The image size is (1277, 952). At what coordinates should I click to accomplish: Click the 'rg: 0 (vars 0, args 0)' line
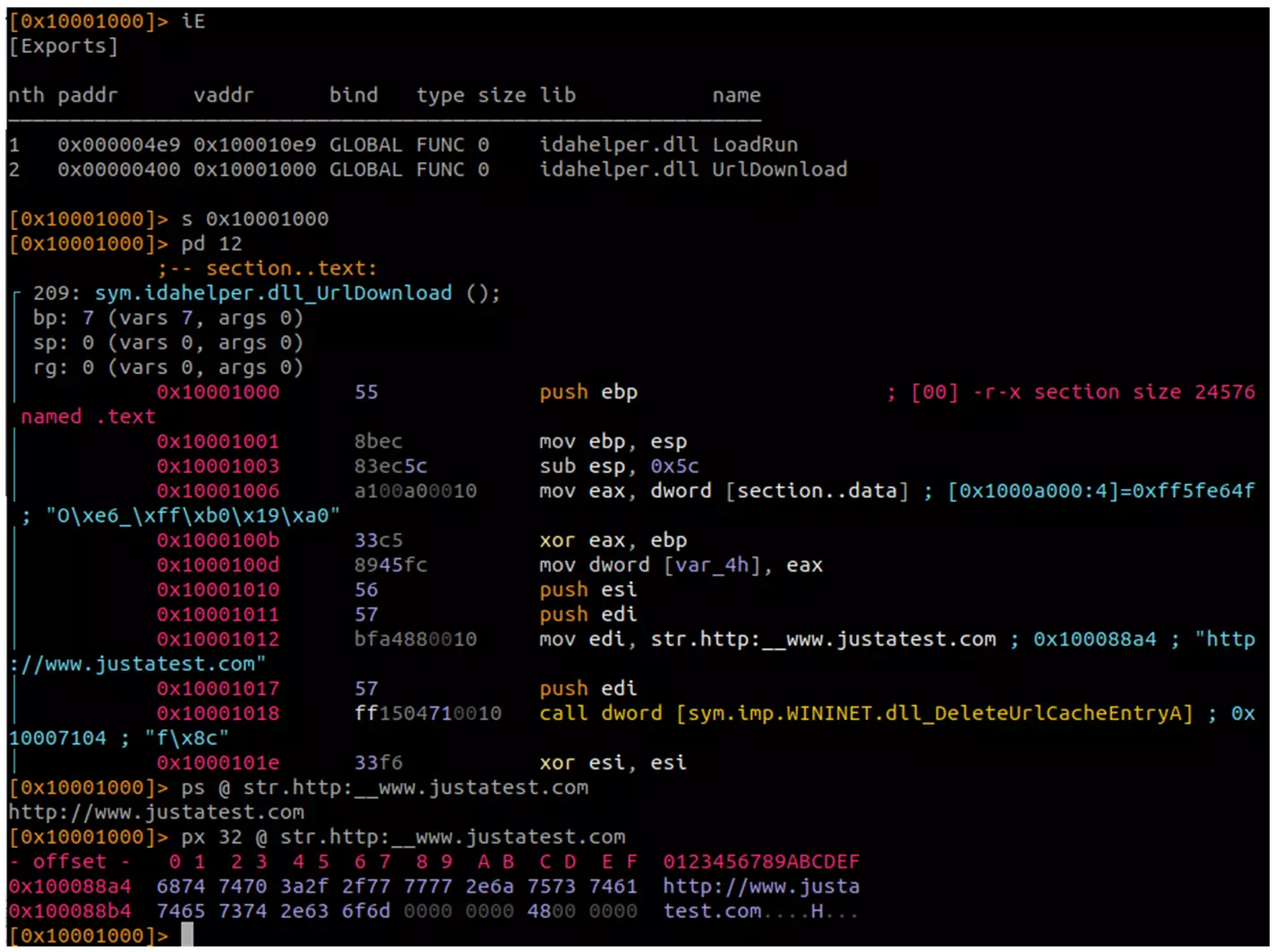point(167,367)
